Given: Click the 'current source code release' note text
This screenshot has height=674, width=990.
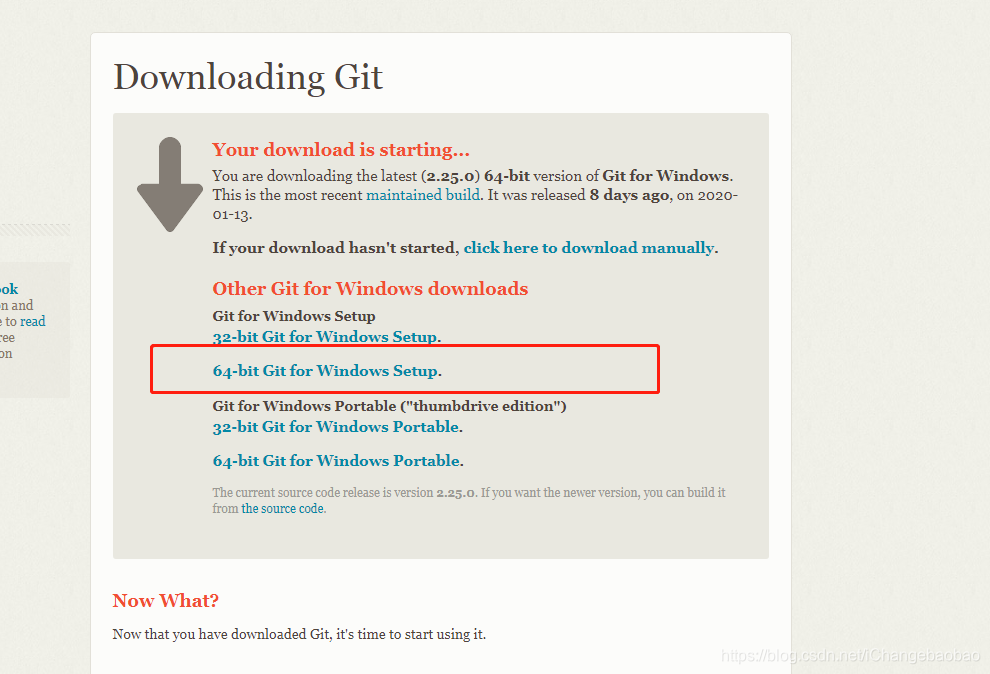Looking at the screenshot, I should [468, 500].
